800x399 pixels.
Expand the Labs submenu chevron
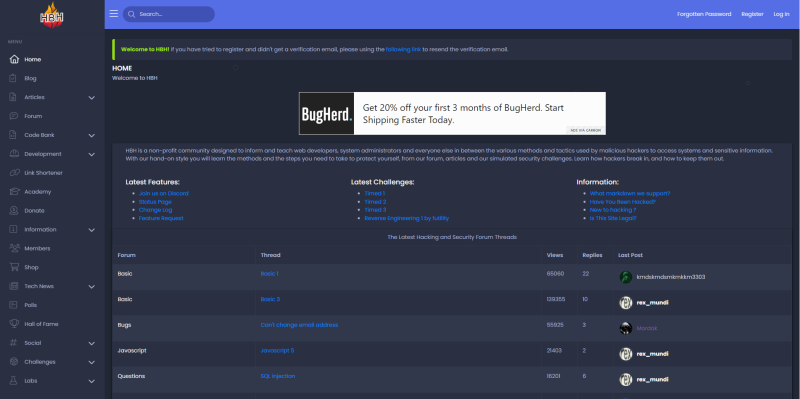pos(92,381)
